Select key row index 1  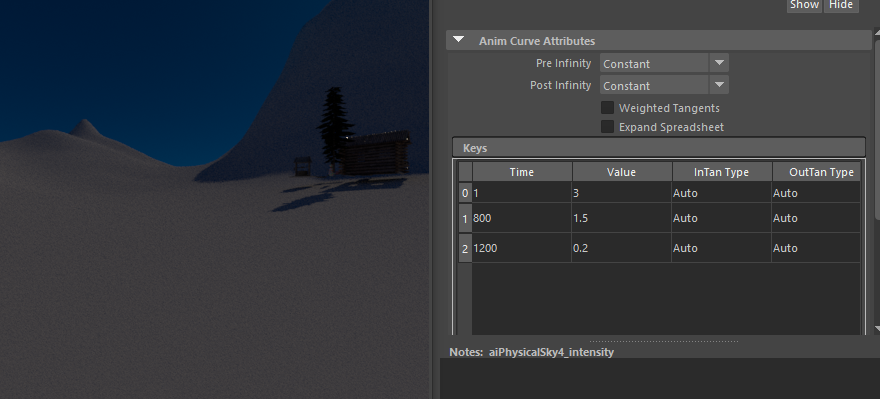[465, 218]
